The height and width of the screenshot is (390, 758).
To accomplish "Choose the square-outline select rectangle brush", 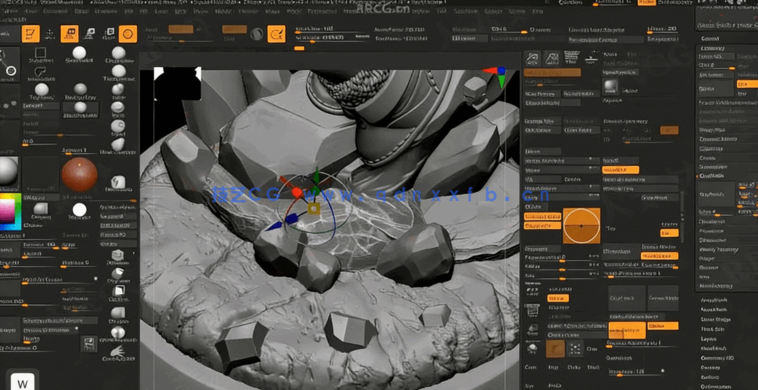I will pyautogui.click(x=41, y=53).
